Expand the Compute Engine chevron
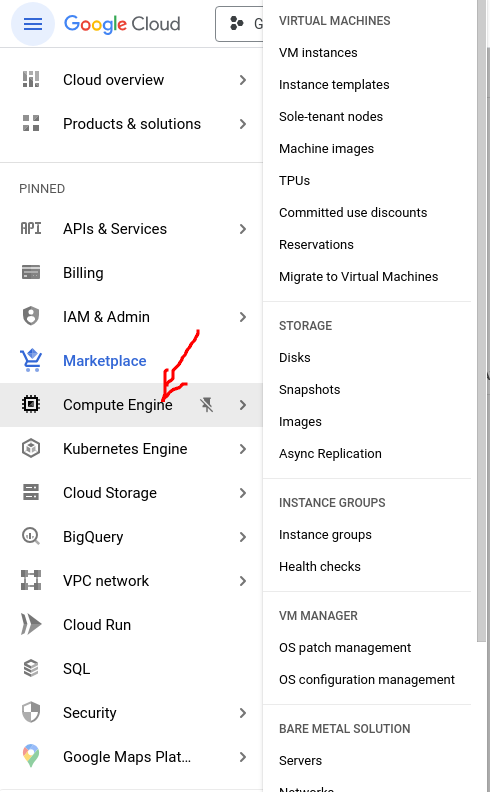 243,405
